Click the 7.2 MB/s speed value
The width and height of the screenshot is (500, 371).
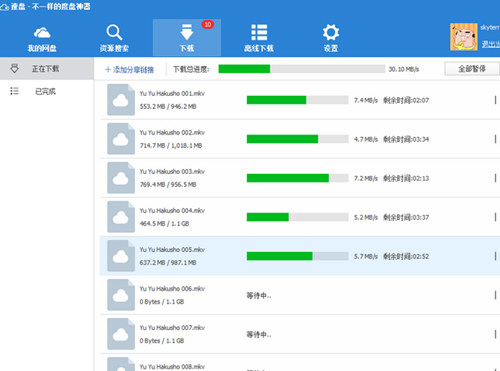366,178
